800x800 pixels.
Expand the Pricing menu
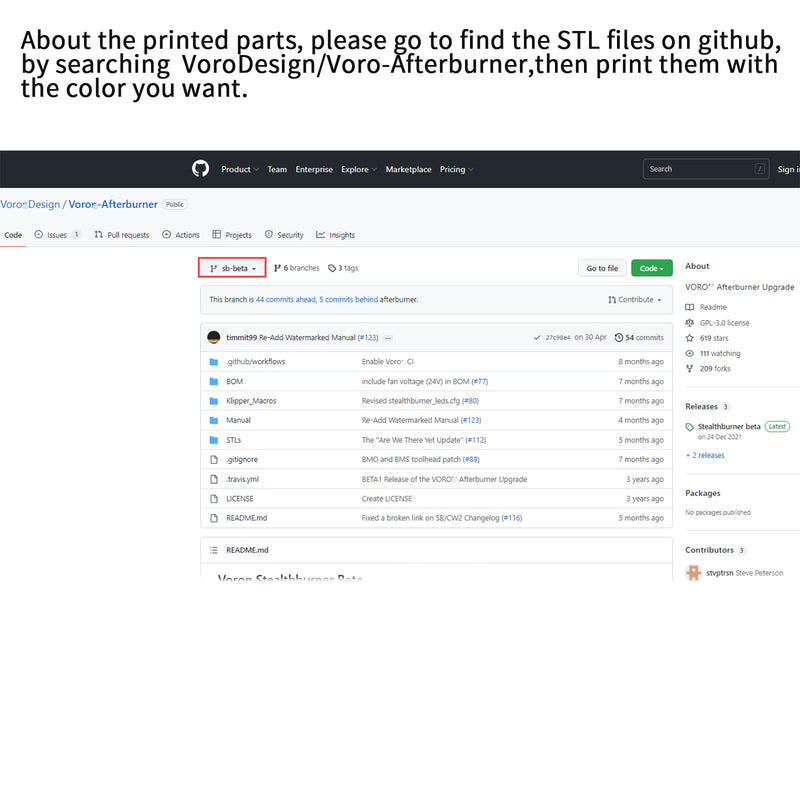[x=457, y=169]
